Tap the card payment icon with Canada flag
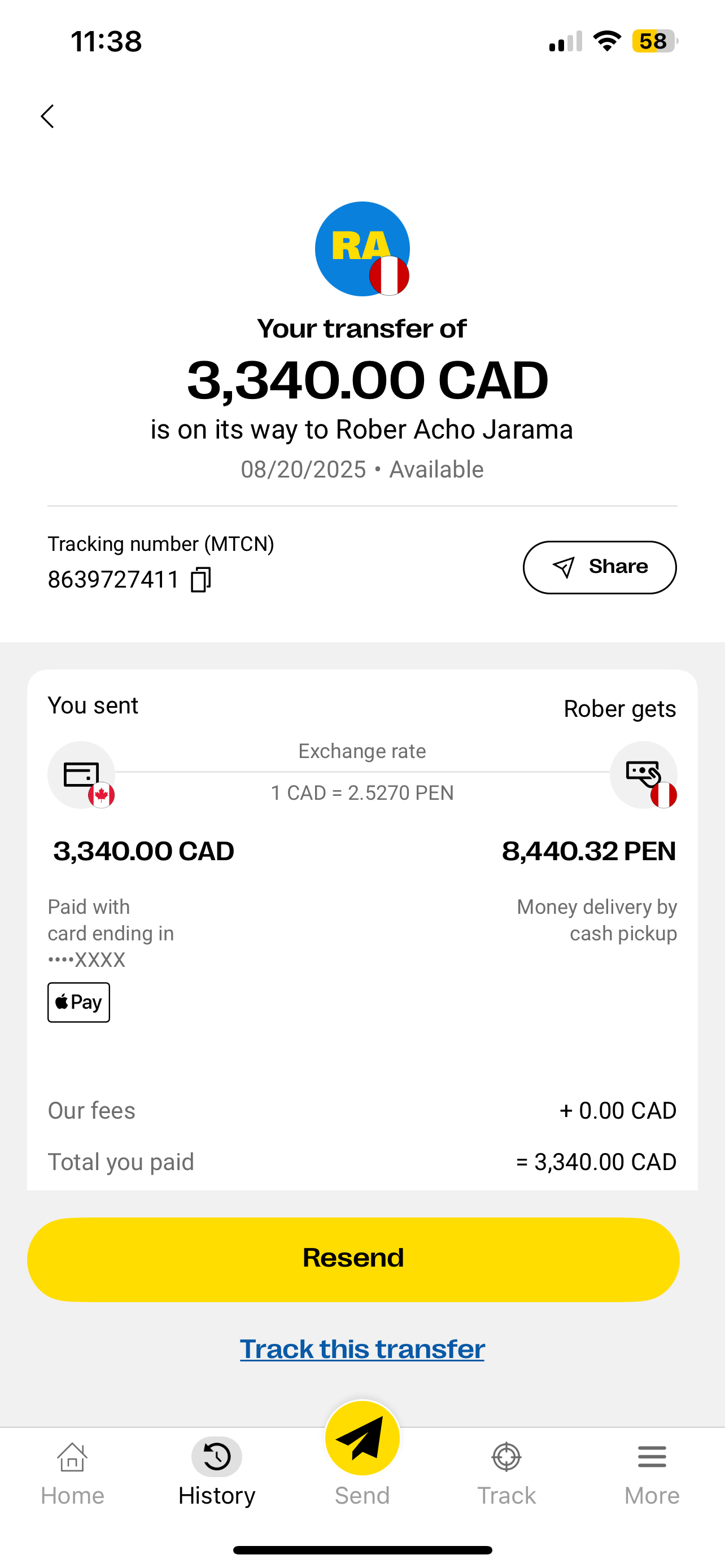725x1568 pixels. [x=81, y=775]
